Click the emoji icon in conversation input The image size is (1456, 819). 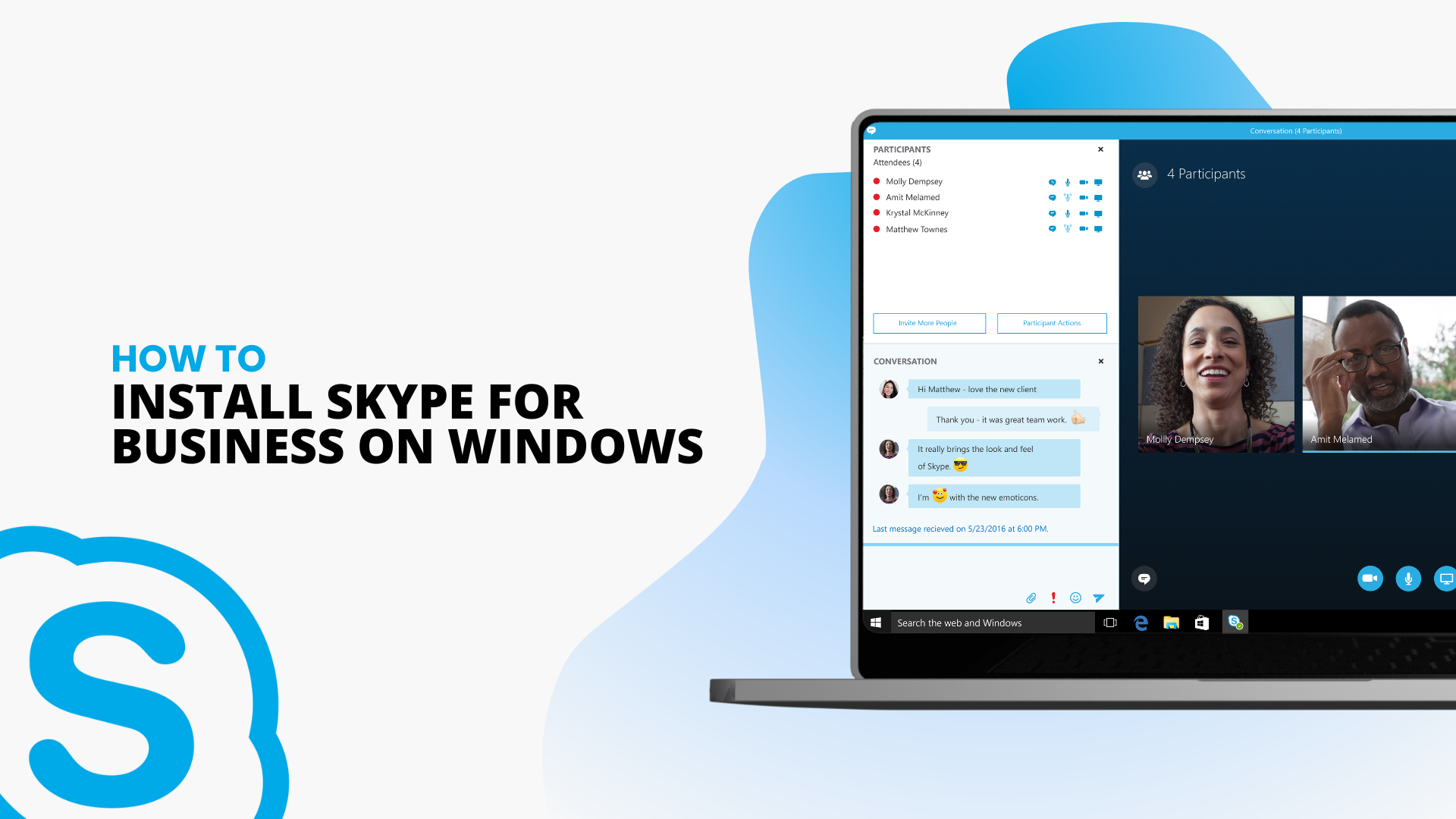click(1076, 598)
